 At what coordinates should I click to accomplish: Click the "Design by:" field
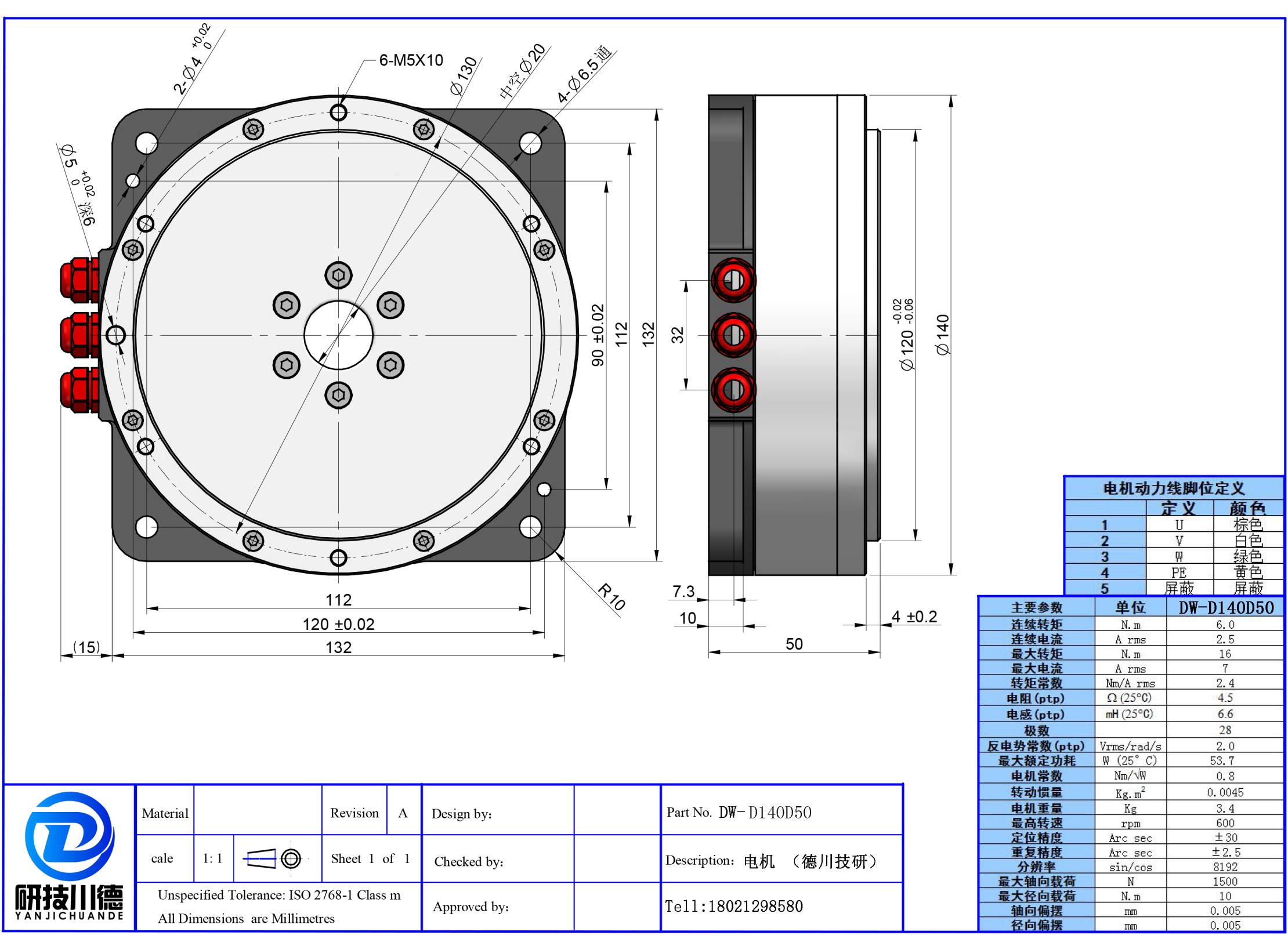click(461, 814)
